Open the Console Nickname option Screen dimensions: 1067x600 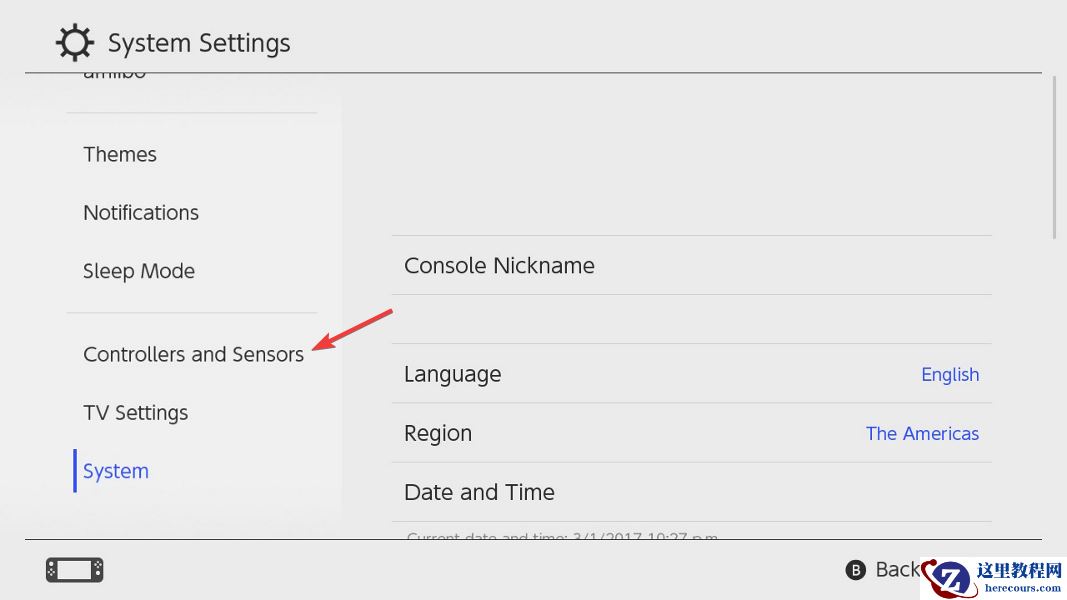pyautogui.click(x=499, y=266)
